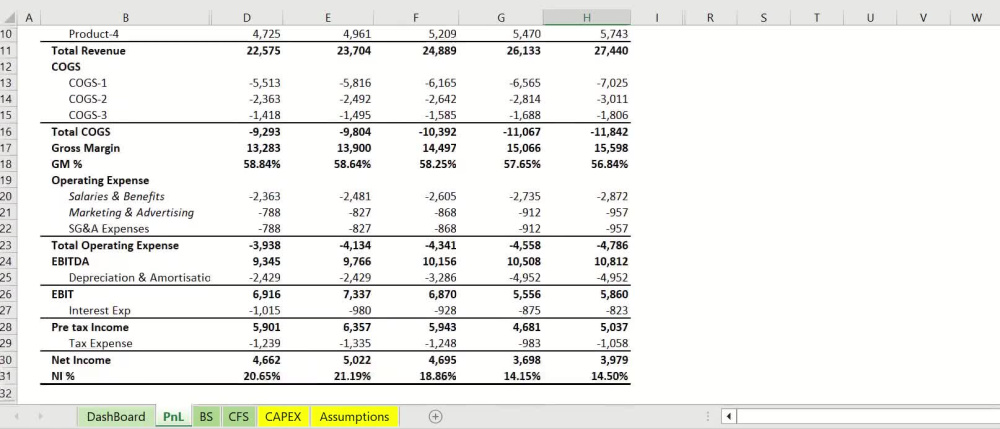
Task: Select row 11 header
Action: (x=8, y=51)
